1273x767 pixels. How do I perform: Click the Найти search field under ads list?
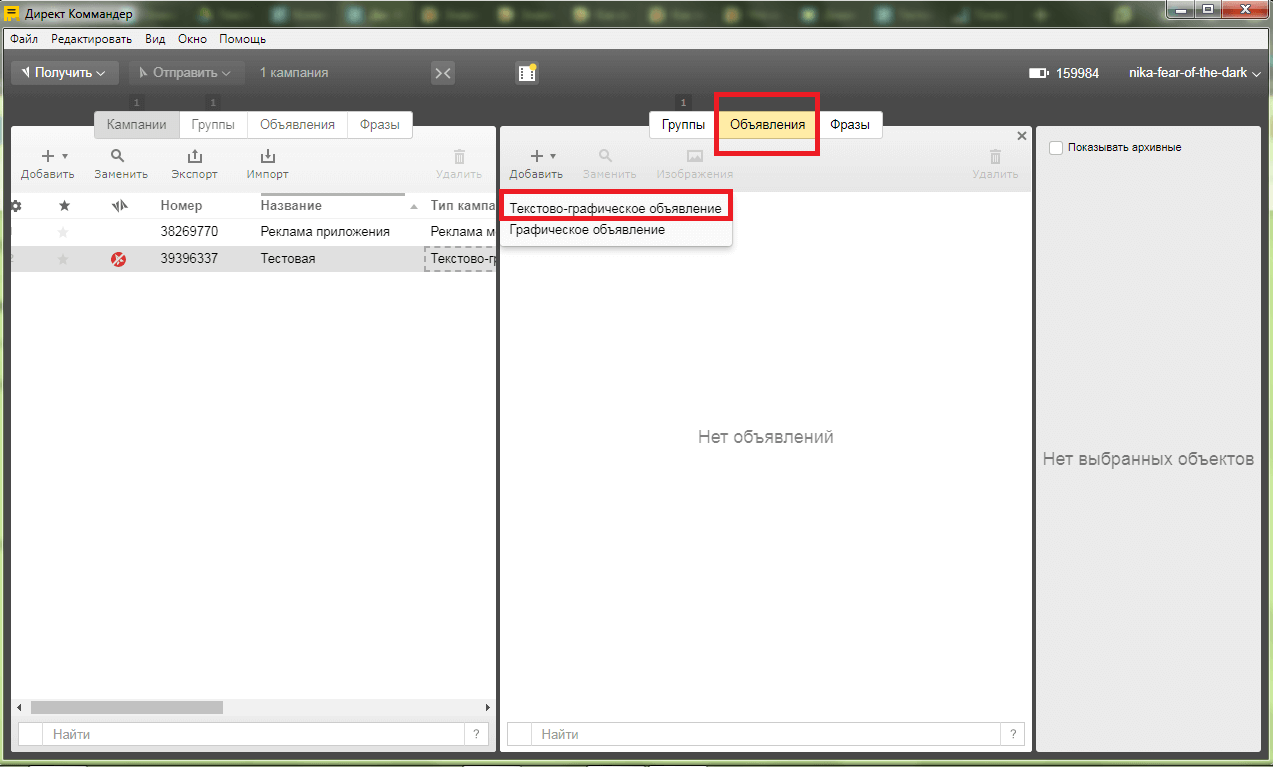(x=765, y=734)
